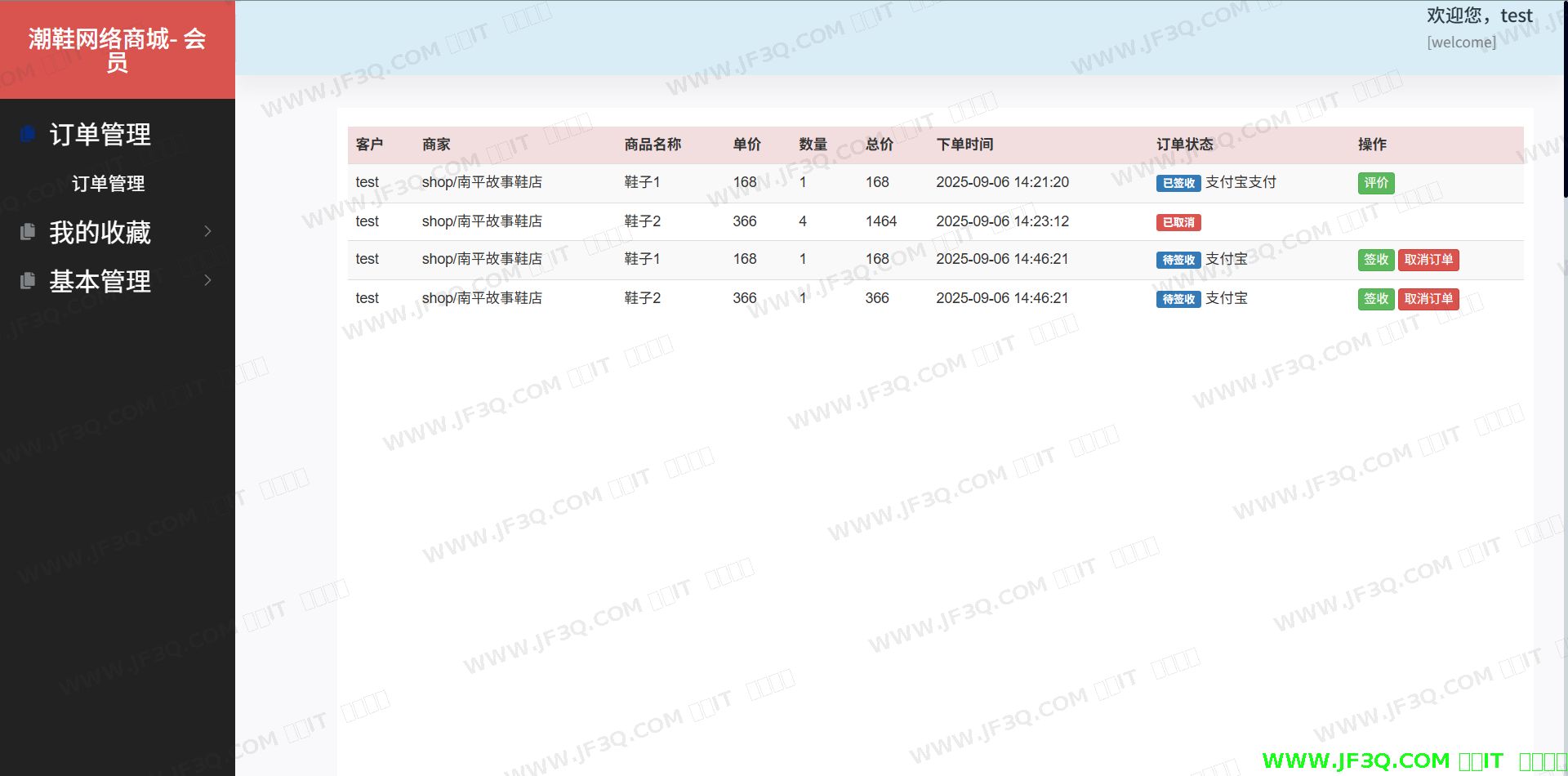The image size is (1568, 776).
Task: Expand 基本管理 using its chevron arrow
Action: [x=207, y=281]
